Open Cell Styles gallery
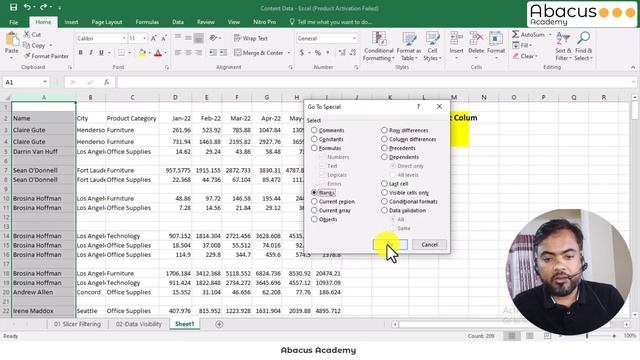The height and width of the screenshot is (360, 640). 432,47
